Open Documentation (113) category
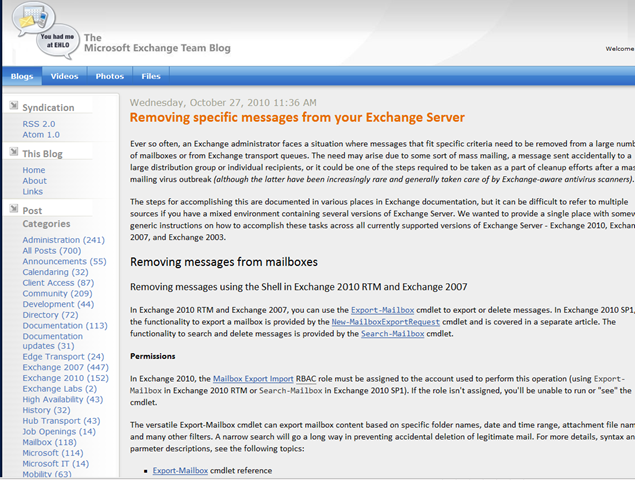 coord(65,326)
